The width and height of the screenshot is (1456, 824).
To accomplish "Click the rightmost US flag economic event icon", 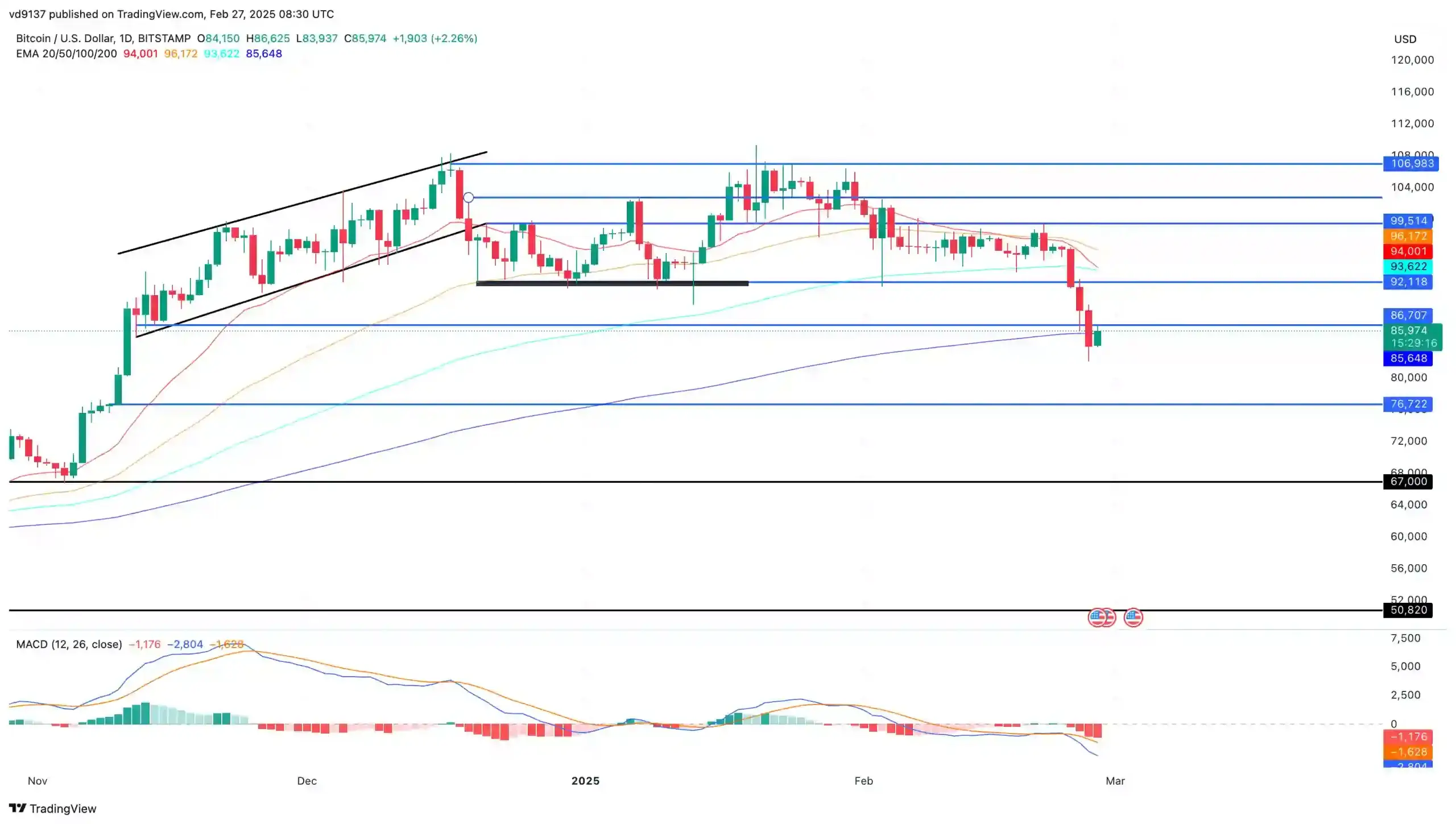I will [x=1133, y=618].
